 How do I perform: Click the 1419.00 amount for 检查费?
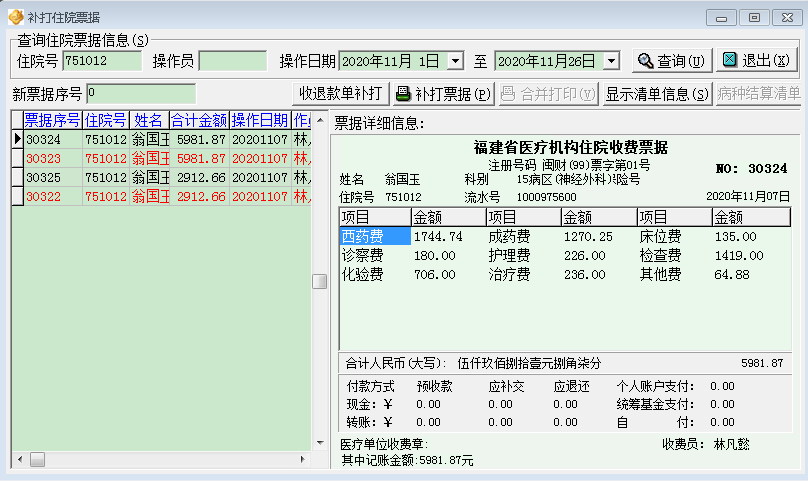739,256
